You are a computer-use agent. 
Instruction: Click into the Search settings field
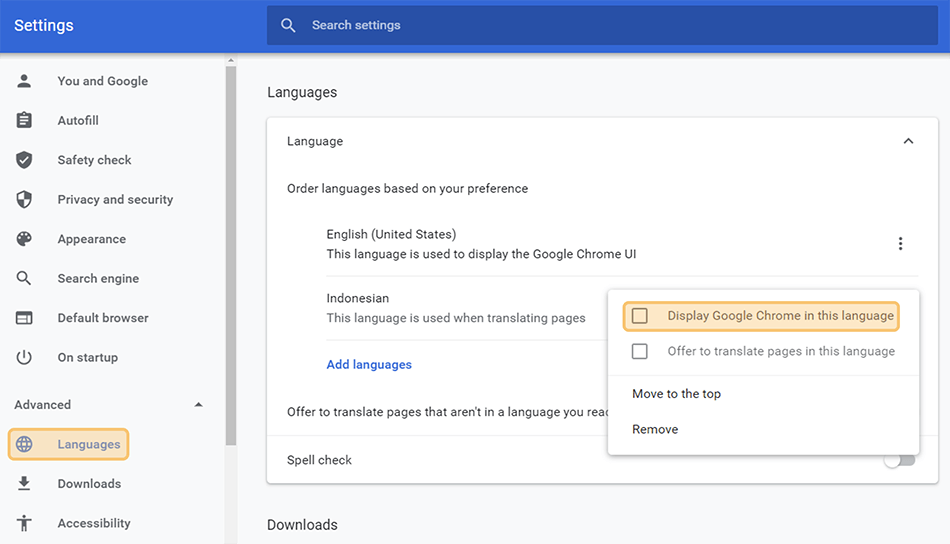[602, 25]
